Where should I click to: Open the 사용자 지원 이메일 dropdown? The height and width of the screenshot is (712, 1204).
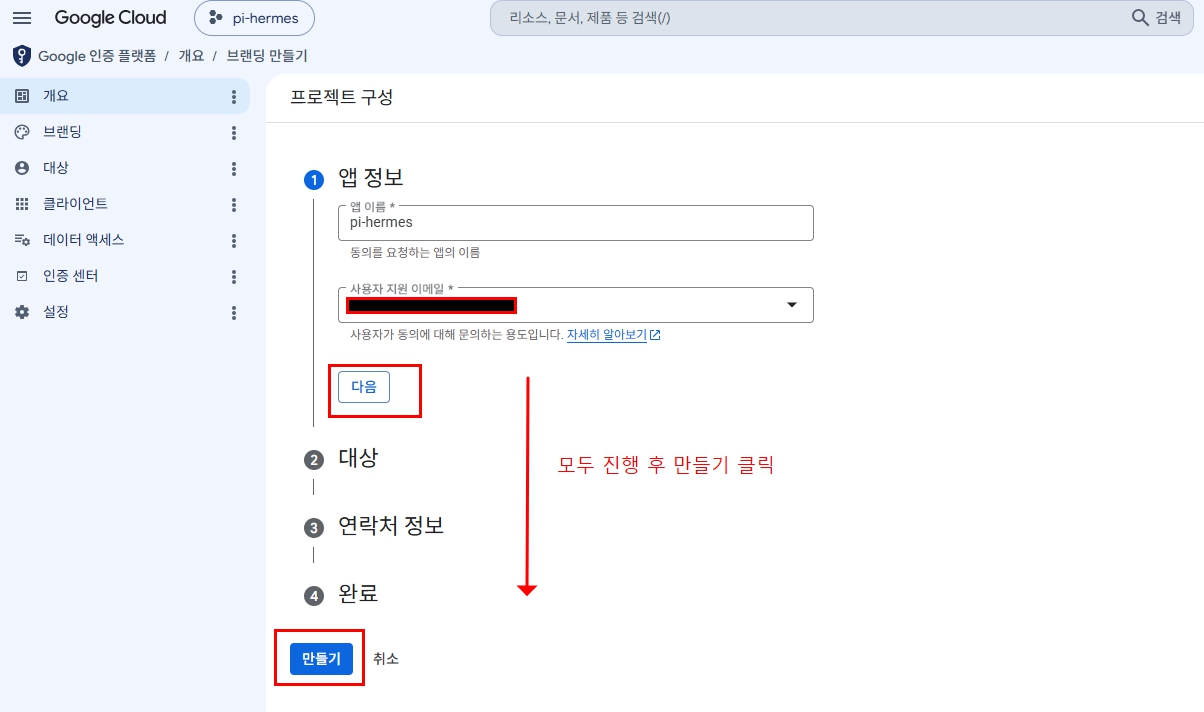point(576,305)
